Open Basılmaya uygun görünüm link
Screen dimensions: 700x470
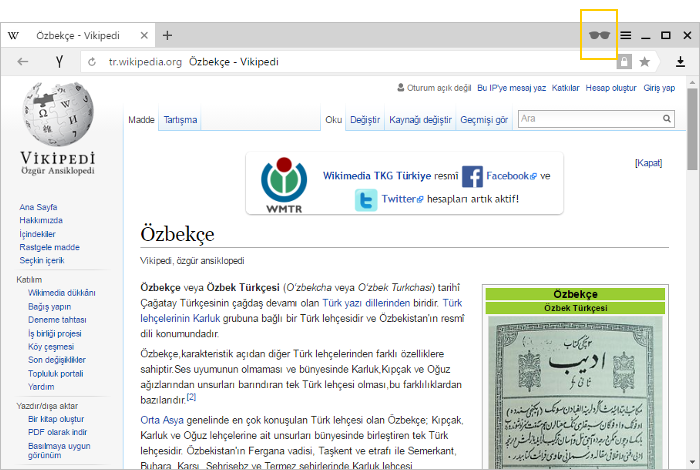point(59,450)
